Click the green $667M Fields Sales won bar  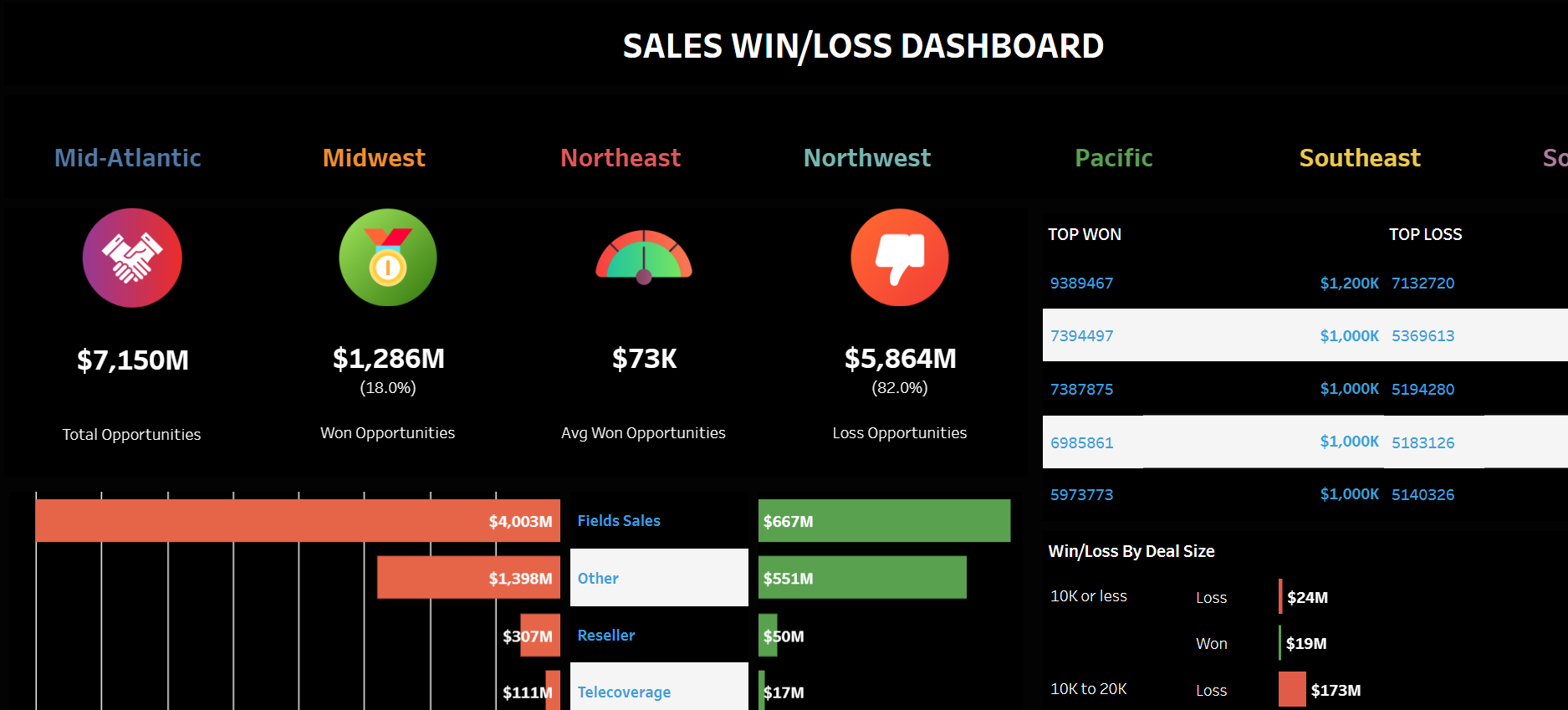click(884, 521)
